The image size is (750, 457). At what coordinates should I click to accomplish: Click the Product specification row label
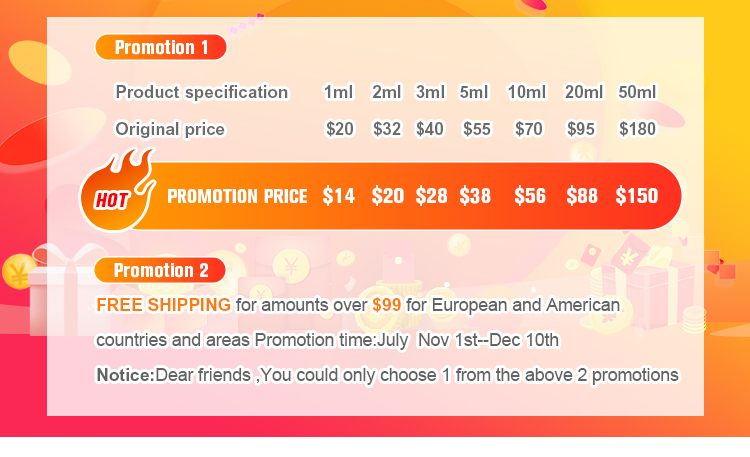click(201, 92)
